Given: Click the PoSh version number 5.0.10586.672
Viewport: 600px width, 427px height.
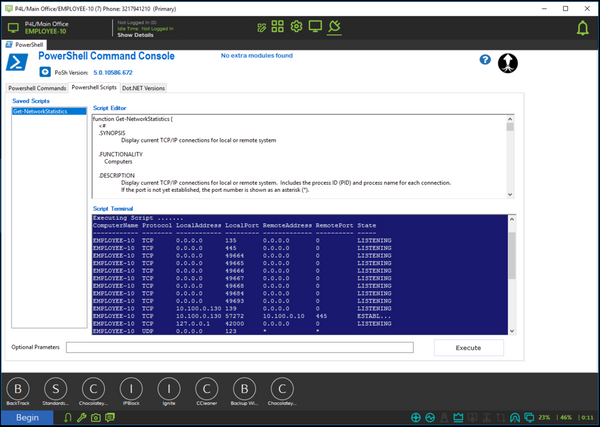Looking at the screenshot, I should pyautogui.click(x=113, y=72).
